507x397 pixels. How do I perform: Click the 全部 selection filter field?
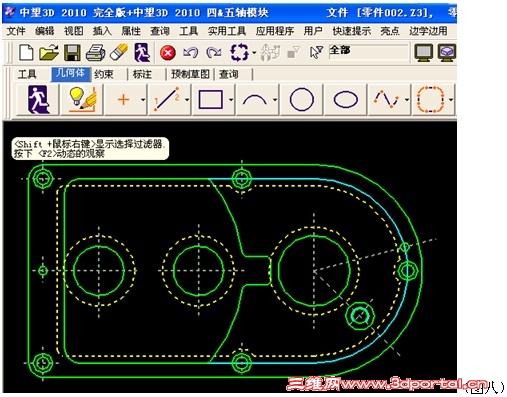(x=369, y=52)
